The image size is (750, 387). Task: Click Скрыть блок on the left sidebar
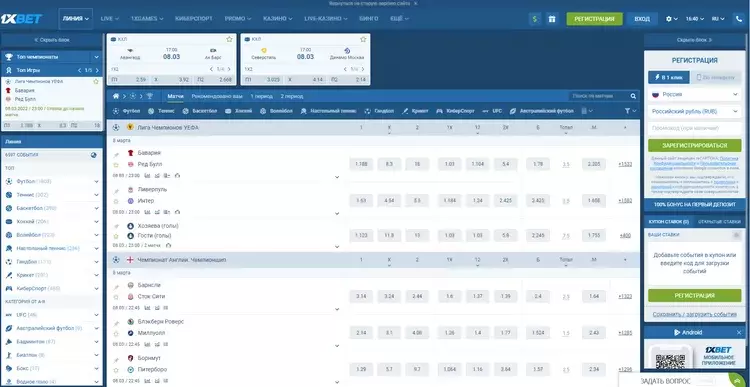pyautogui.click(x=52, y=40)
